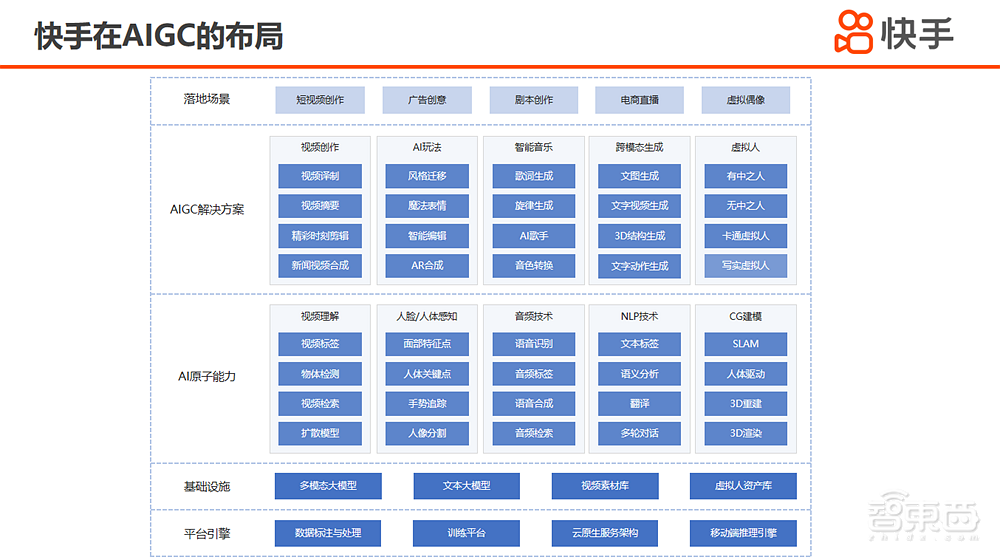
Task: Choose the 人像分割 box
Action: 427,433
